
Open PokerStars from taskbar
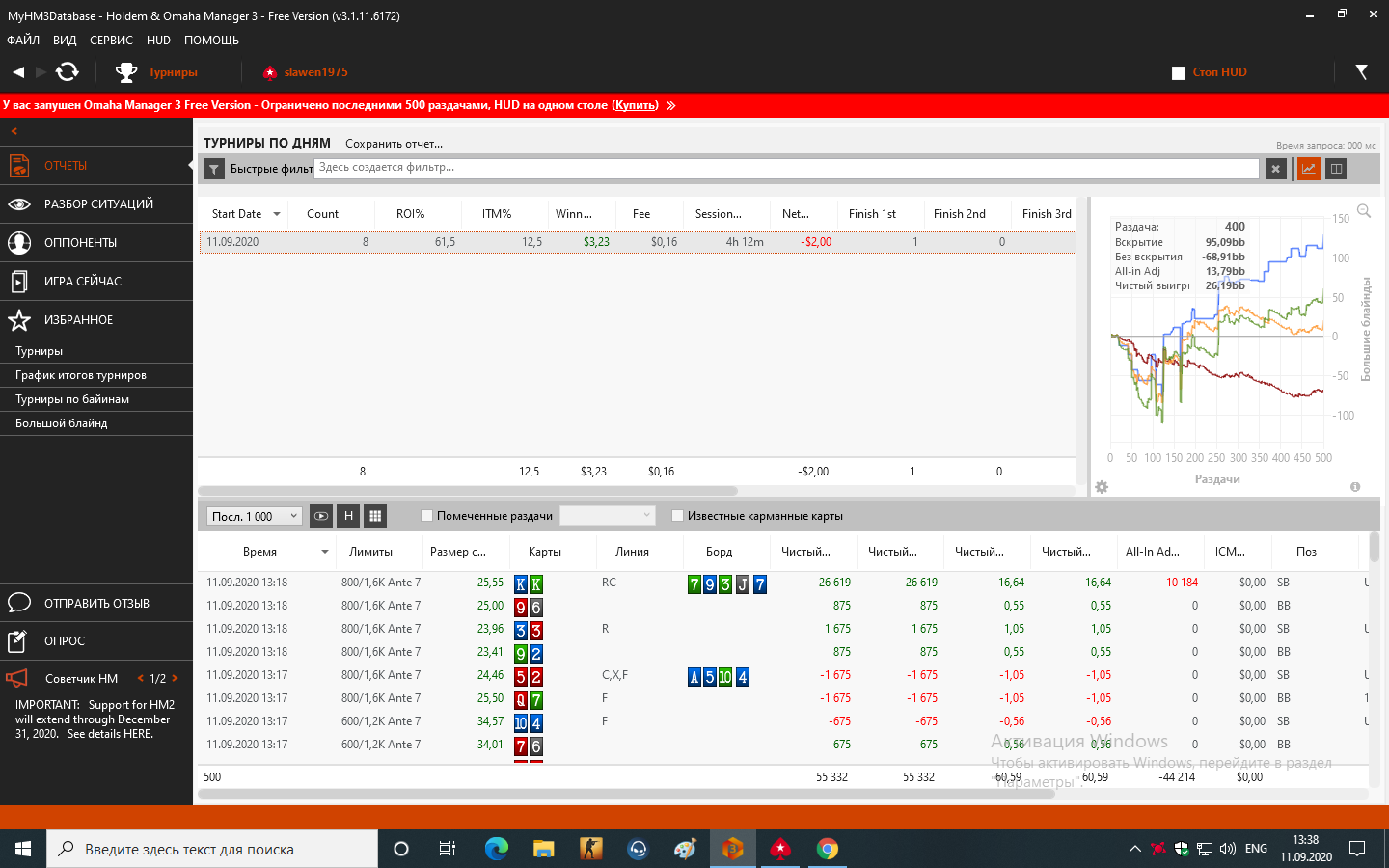coord(780,849)
